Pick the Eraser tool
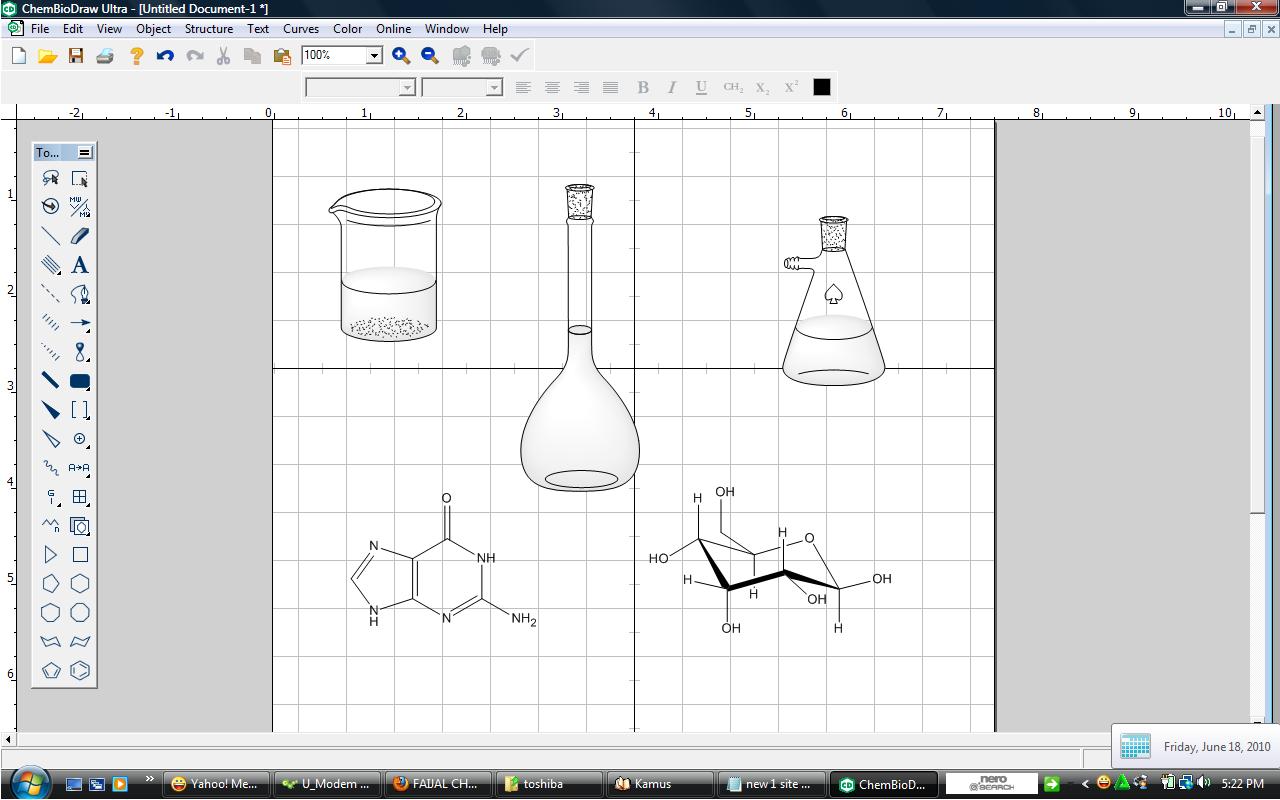This screenshot has height=800, width=1280. click(x=79, y=235)
